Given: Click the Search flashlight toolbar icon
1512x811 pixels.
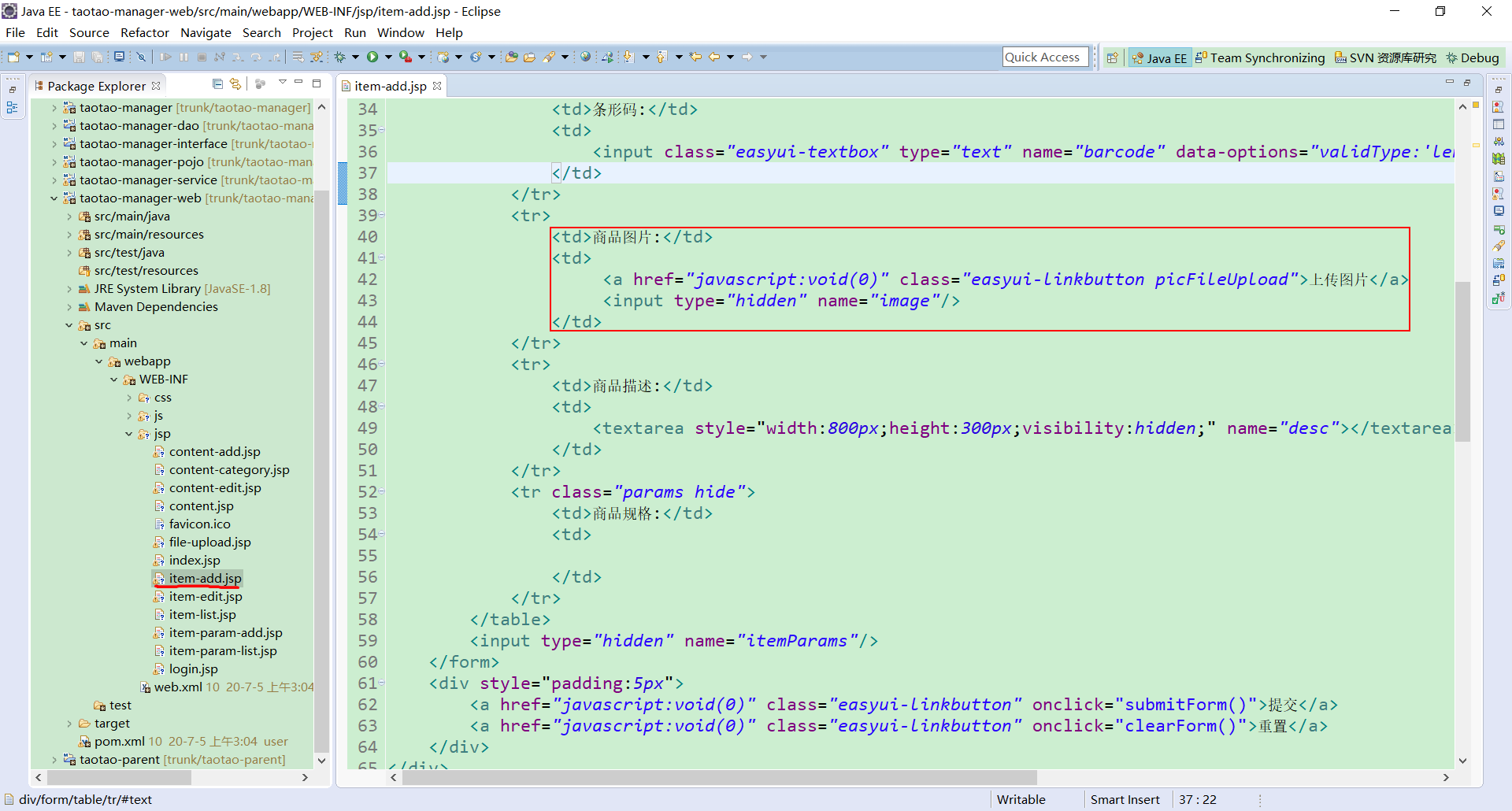Looking at the screenshot, I should coord(549,57).
